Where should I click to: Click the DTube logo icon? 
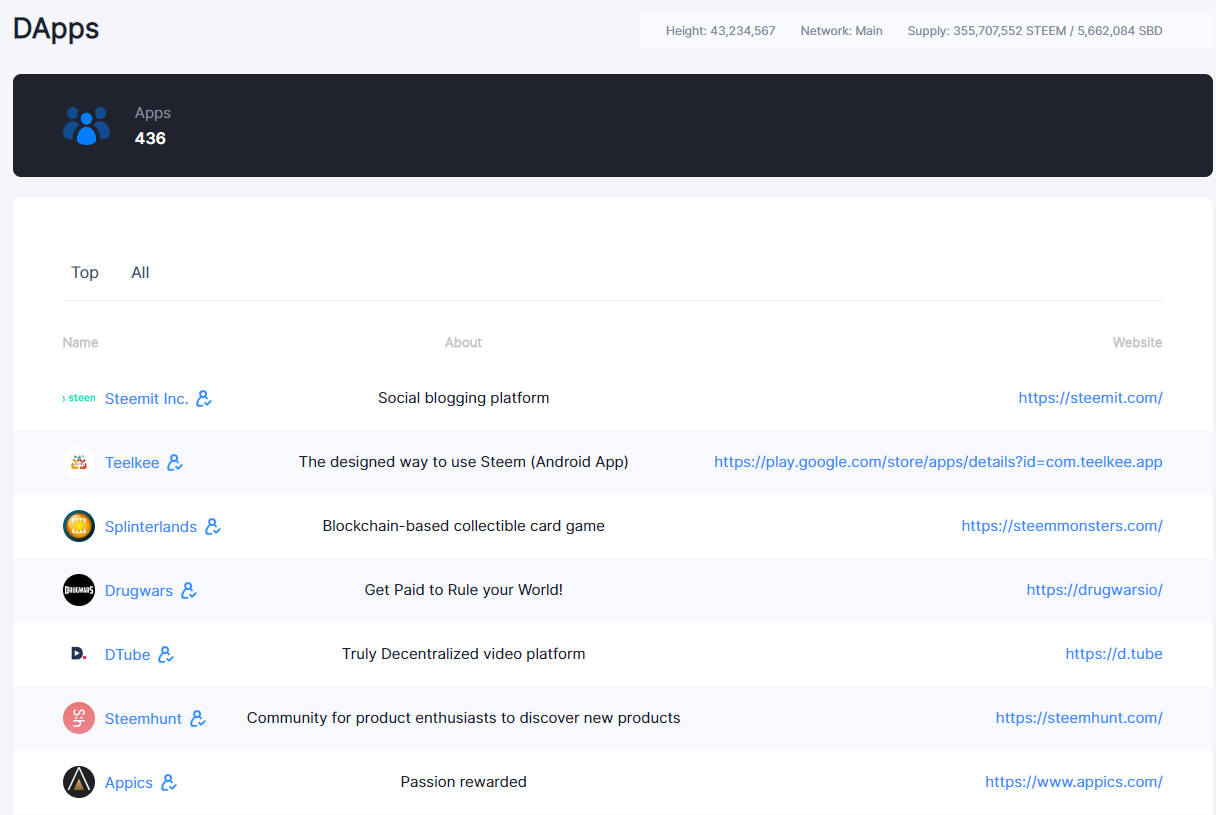pos(79,654)
